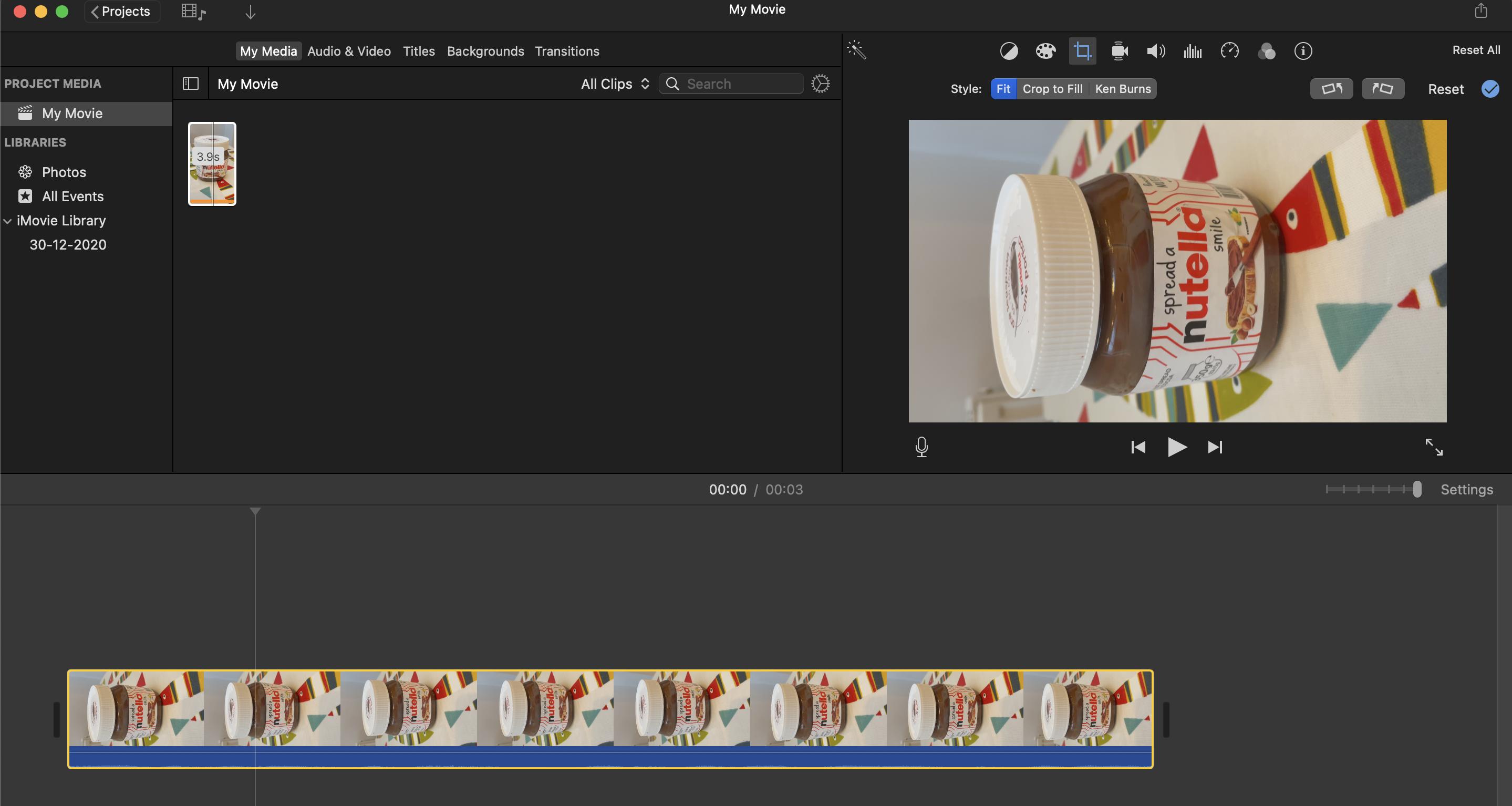1512x806 pixels.
Task: Go back to Projects
Action: [x=121, y=11]
